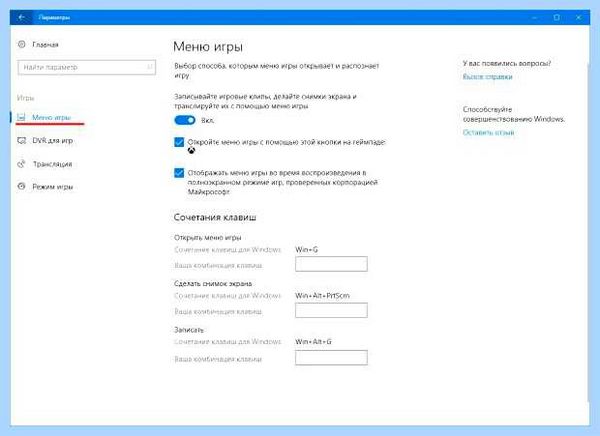Uncheck the open game bar via gamepad checkbox
This screenshot has width=600, height=436.
(x=179, y=142)
